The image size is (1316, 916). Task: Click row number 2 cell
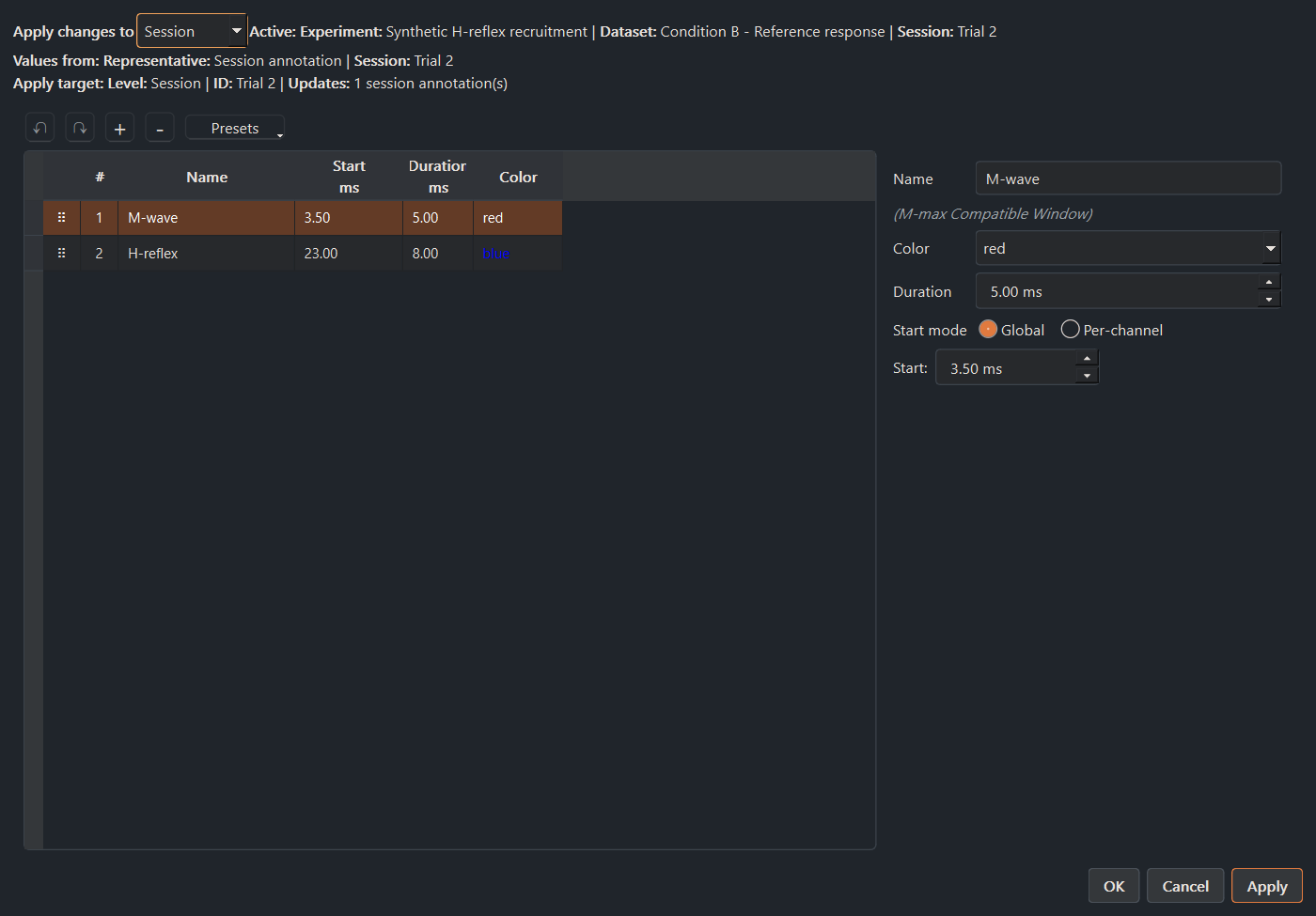click(x=100, y=254)
